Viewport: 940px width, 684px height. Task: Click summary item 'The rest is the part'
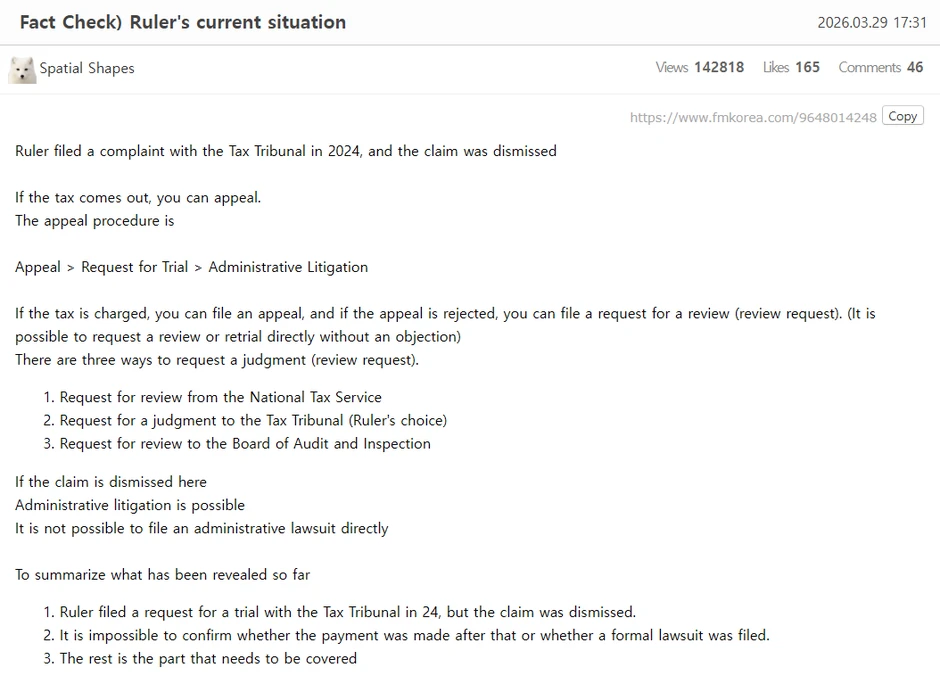click(x=208, y=658)
